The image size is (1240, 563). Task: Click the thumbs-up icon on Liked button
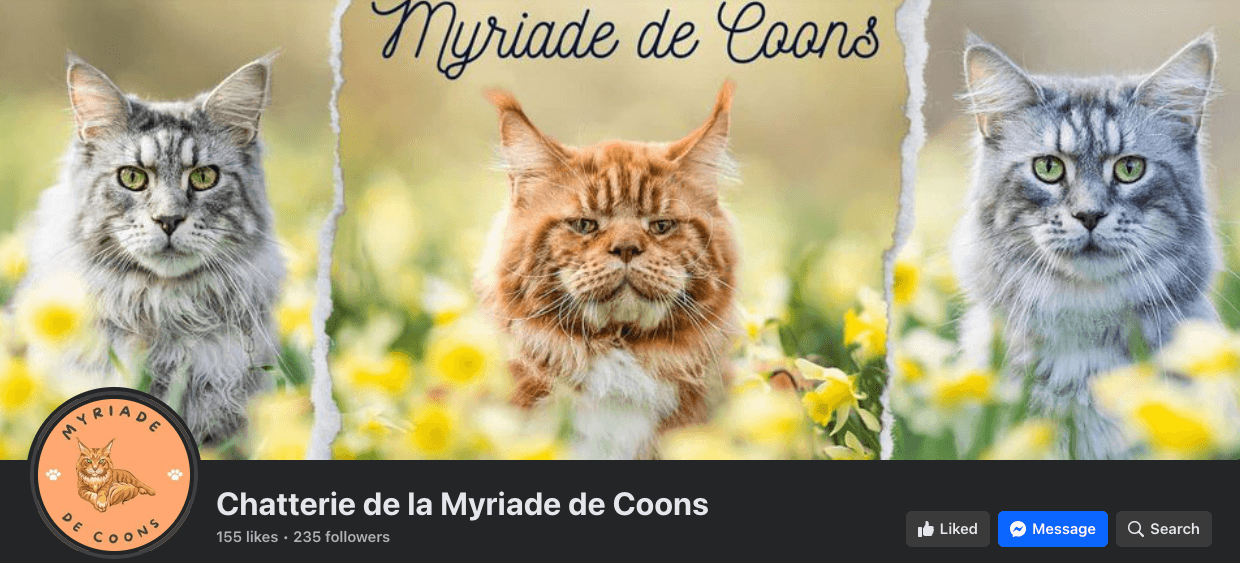pos(926,529)
